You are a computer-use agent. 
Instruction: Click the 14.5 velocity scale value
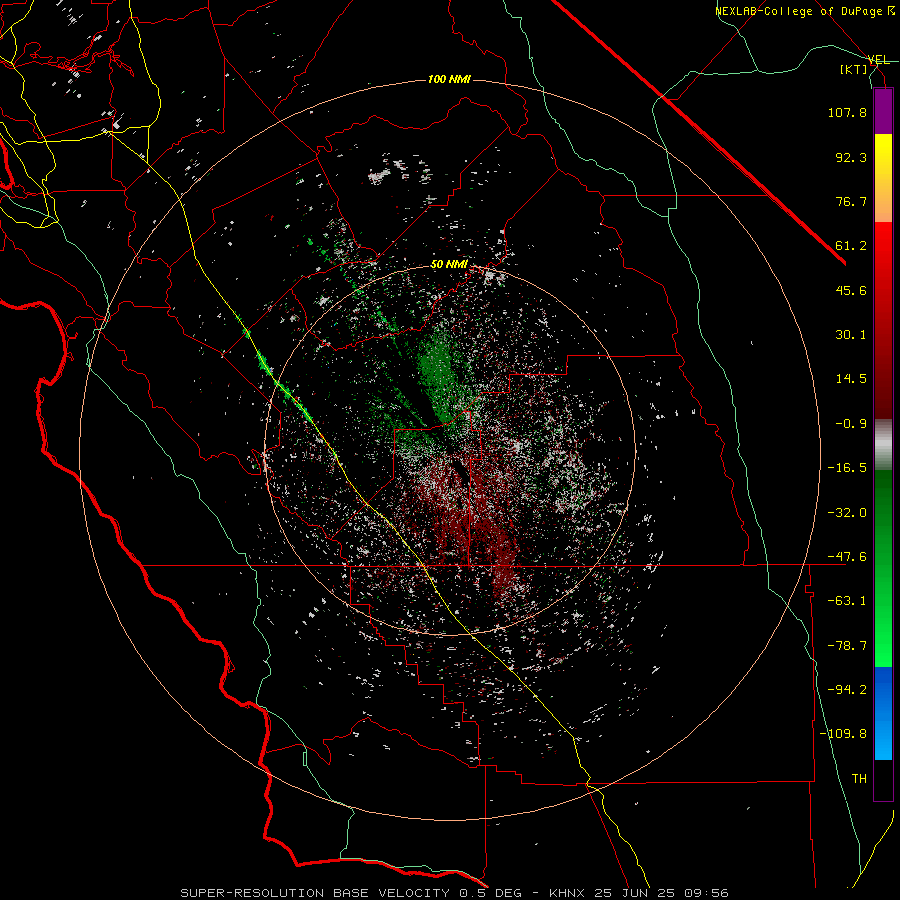(x=851, y=379)
